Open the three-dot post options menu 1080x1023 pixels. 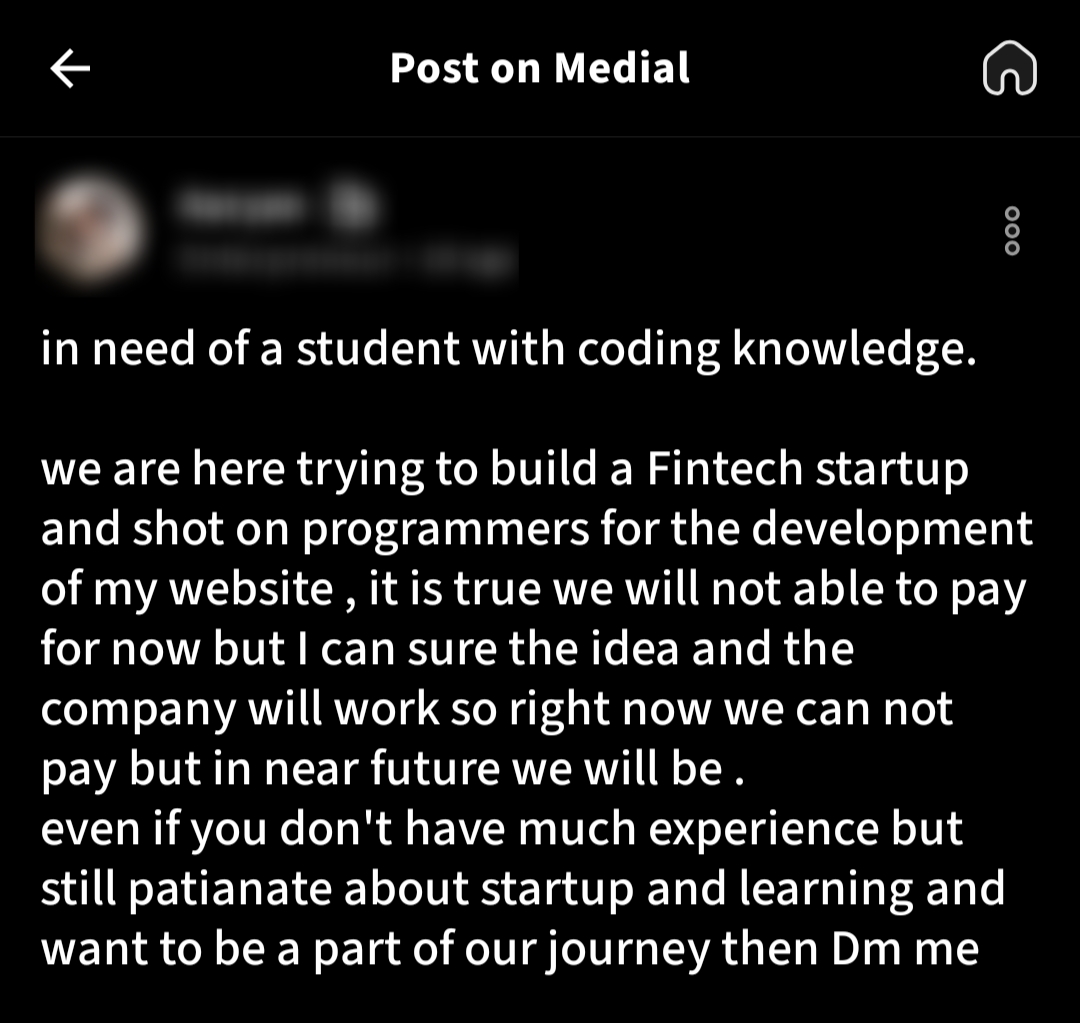coord(1012,231)
